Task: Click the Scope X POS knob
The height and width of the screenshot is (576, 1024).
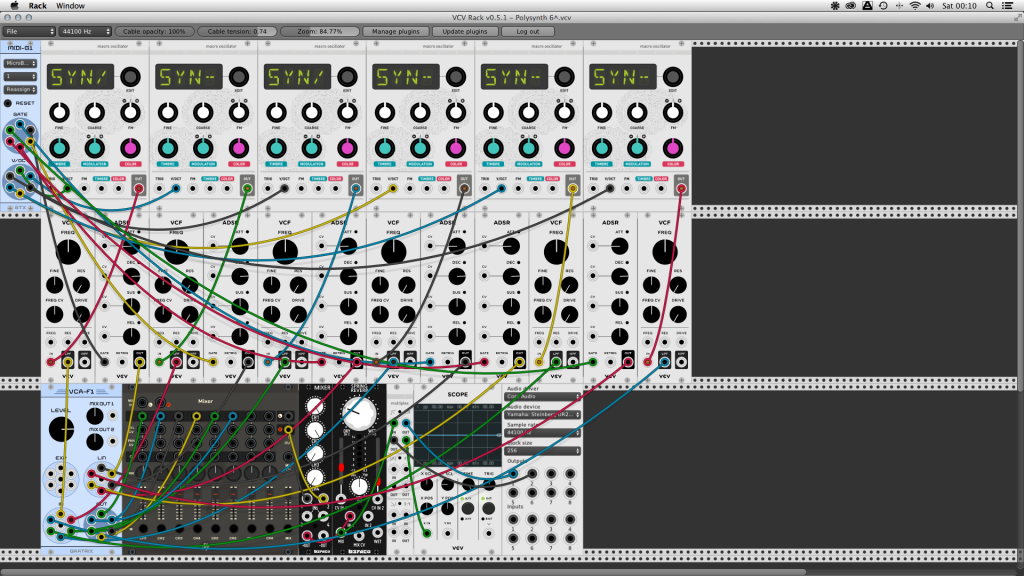Action: pyautogui.click(x=426, y=509)
